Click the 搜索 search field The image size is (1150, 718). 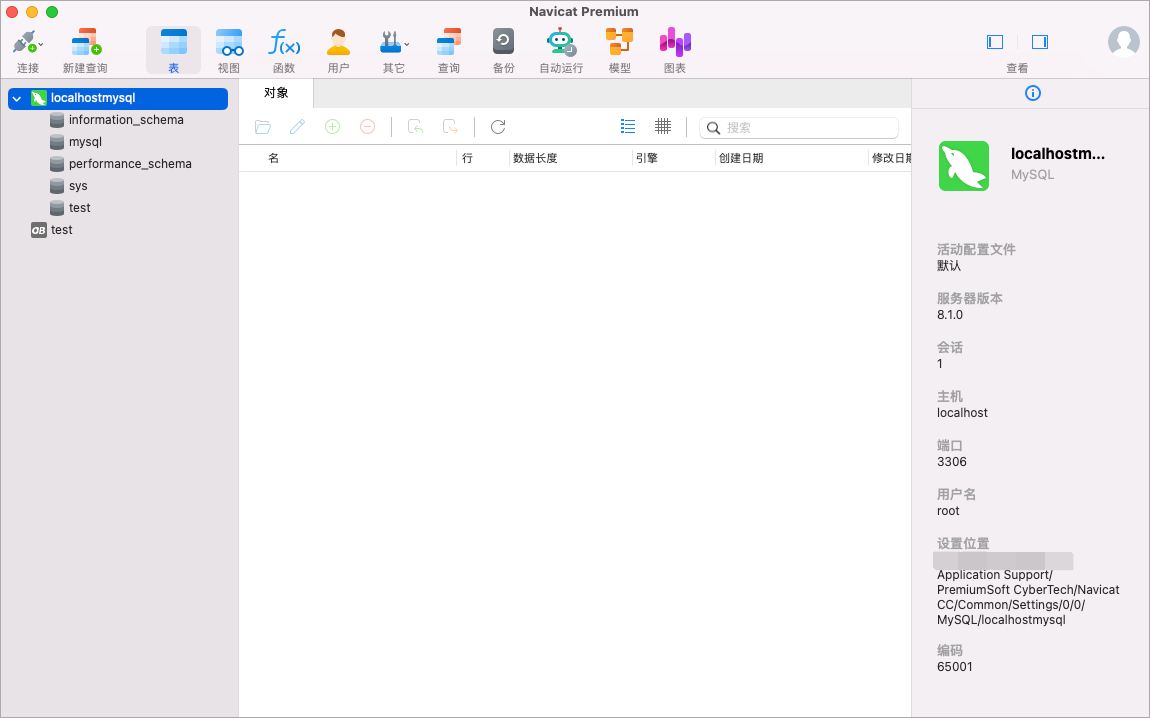(799, 128)
